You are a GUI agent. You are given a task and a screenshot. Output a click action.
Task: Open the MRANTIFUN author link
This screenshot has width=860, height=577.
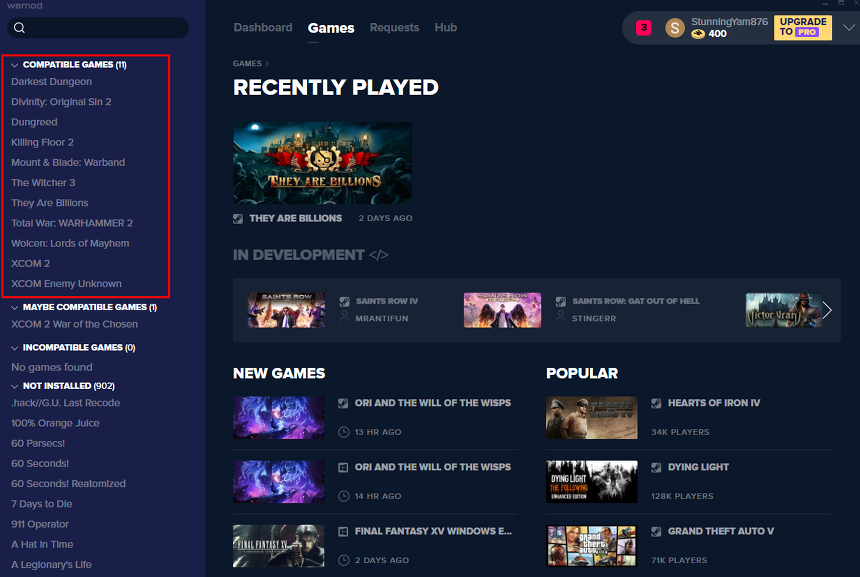click(381, 318)
